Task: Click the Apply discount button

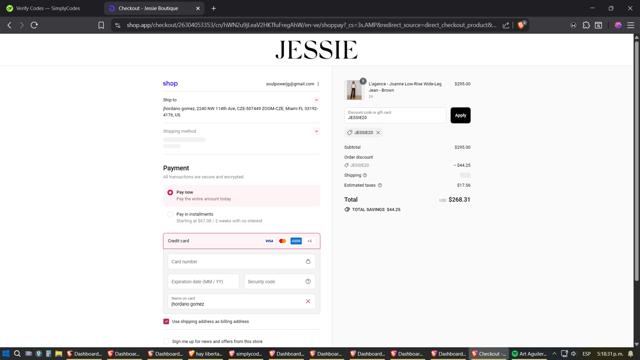Action: pos(460,115)
